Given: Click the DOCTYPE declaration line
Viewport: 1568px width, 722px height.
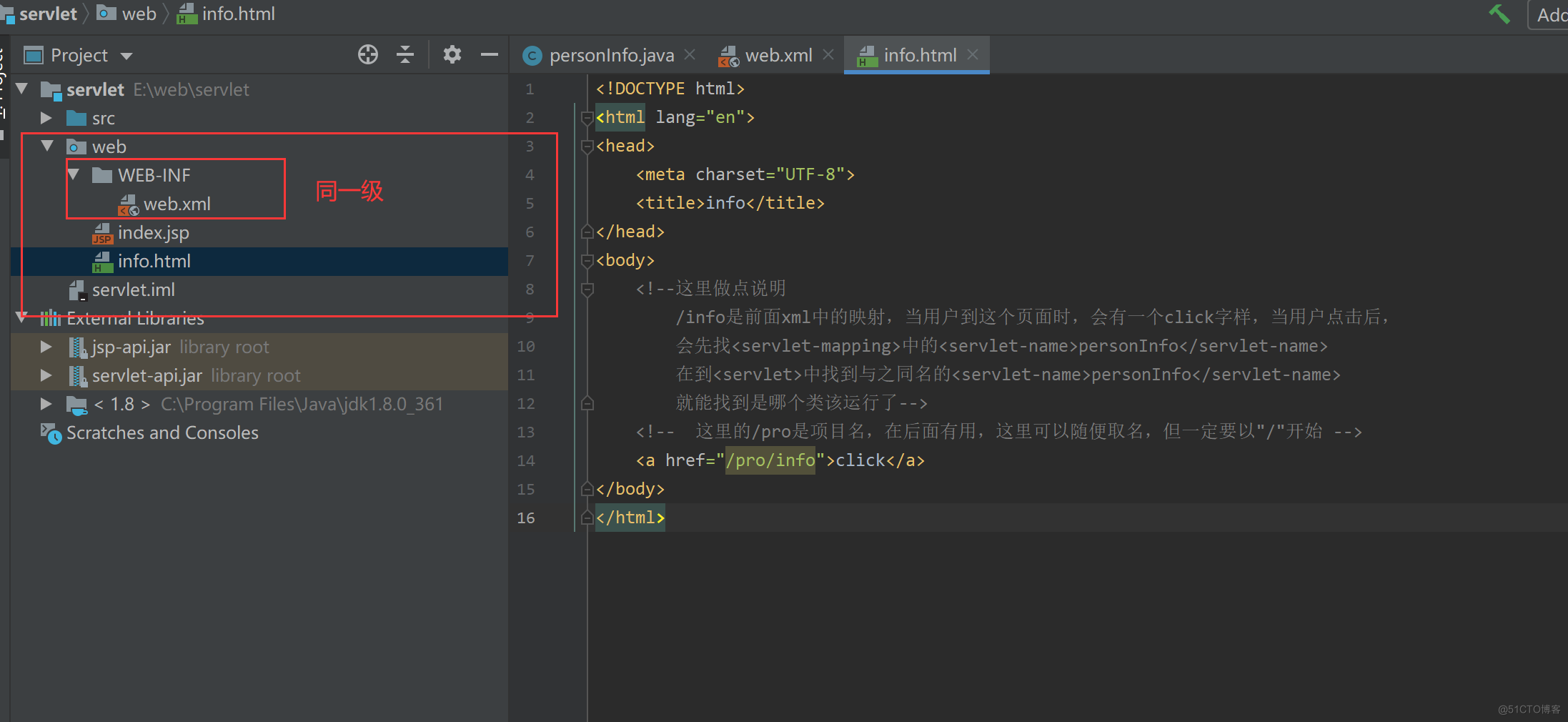Looking at the screenshot, I should pos(670,89).
